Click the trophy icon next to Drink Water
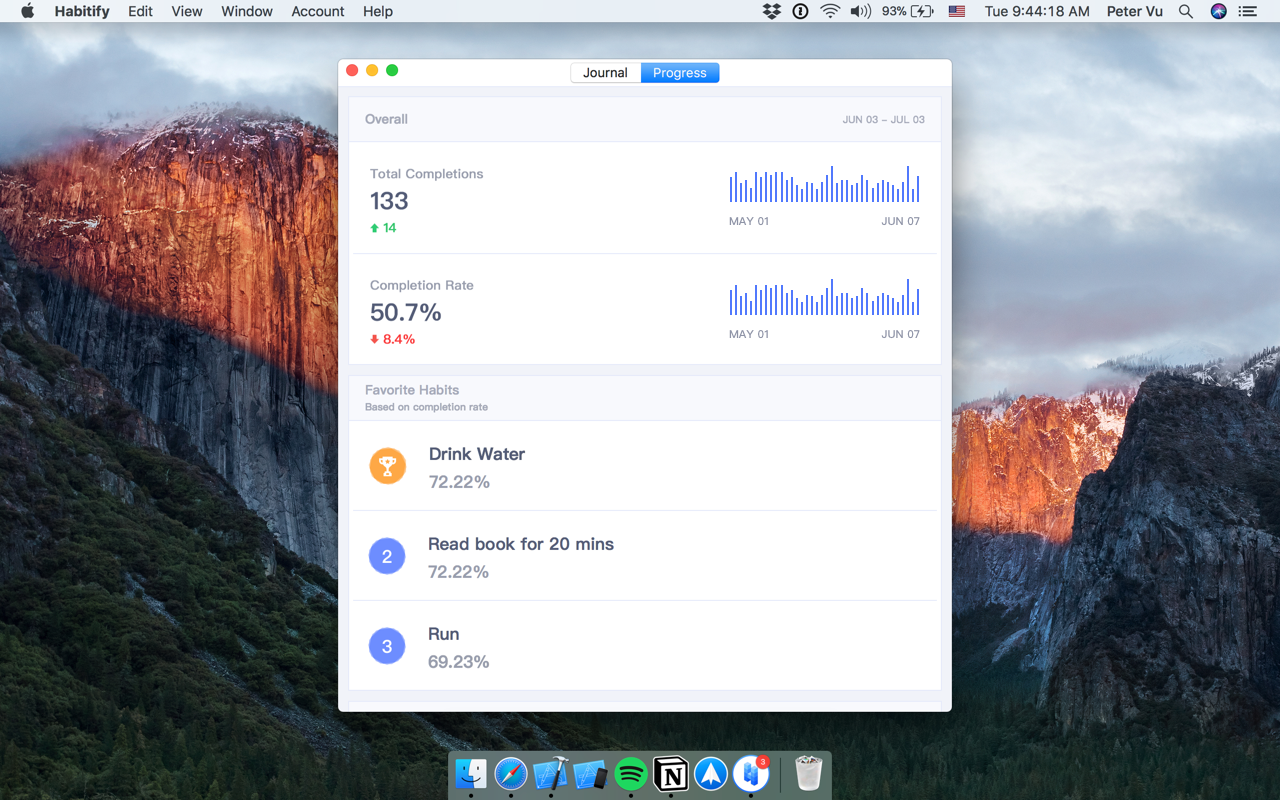The width and height of the screenshot is (1280, 800). pos(387,466)
